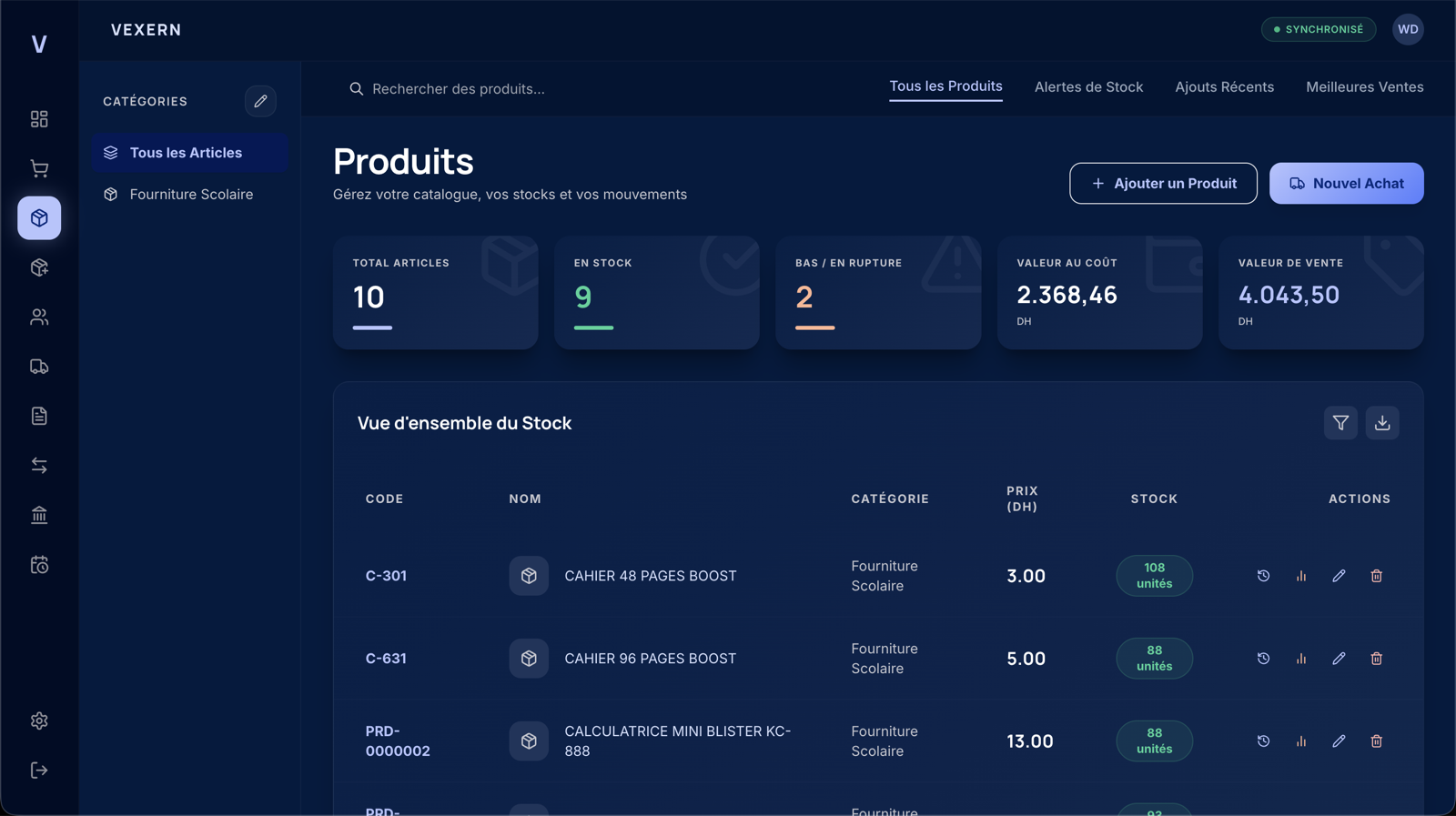Edit CAHIER 48 PAGES BOOST with pencil
Viewport: 1456px width, 816px height.
[x=1339, y=576]
